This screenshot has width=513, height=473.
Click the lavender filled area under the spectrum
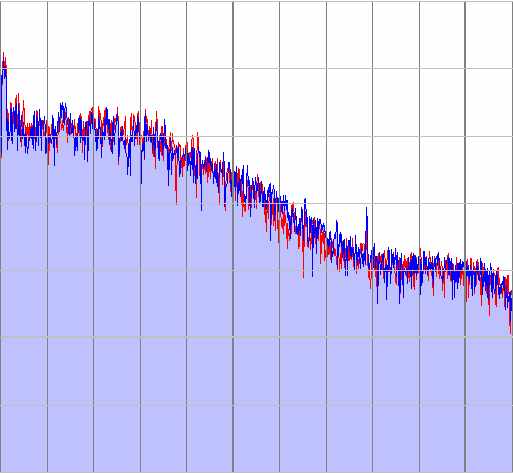point(233,367)
